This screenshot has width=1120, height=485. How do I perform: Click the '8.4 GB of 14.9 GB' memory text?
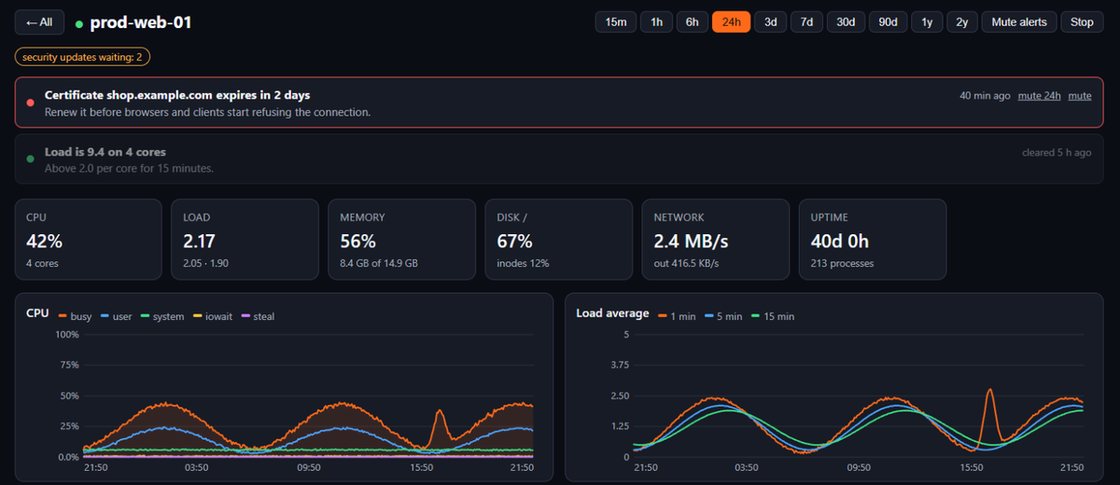(379, 264)
